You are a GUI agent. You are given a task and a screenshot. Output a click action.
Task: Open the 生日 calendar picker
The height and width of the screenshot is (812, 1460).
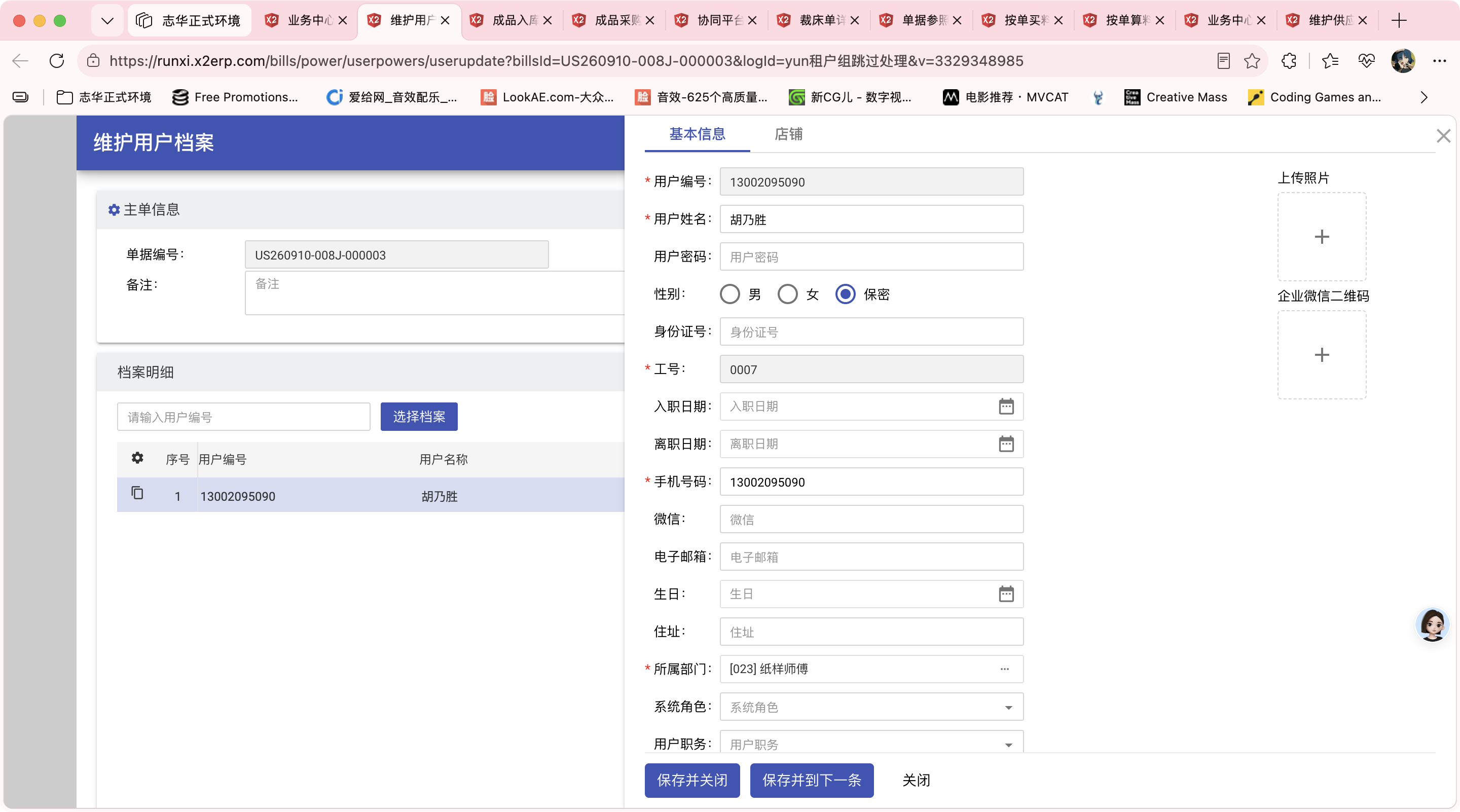(1006, 594)
